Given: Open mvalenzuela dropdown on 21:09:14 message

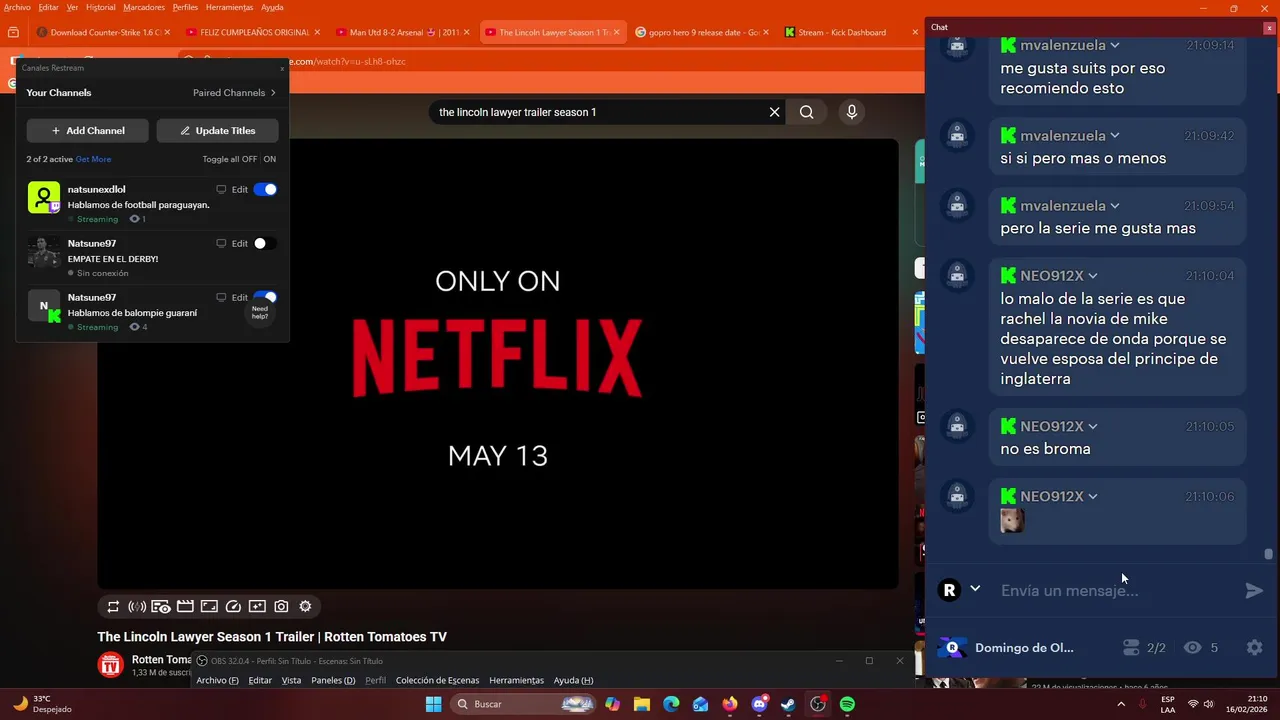Looking at the screenshot, I should point(1115,45).
